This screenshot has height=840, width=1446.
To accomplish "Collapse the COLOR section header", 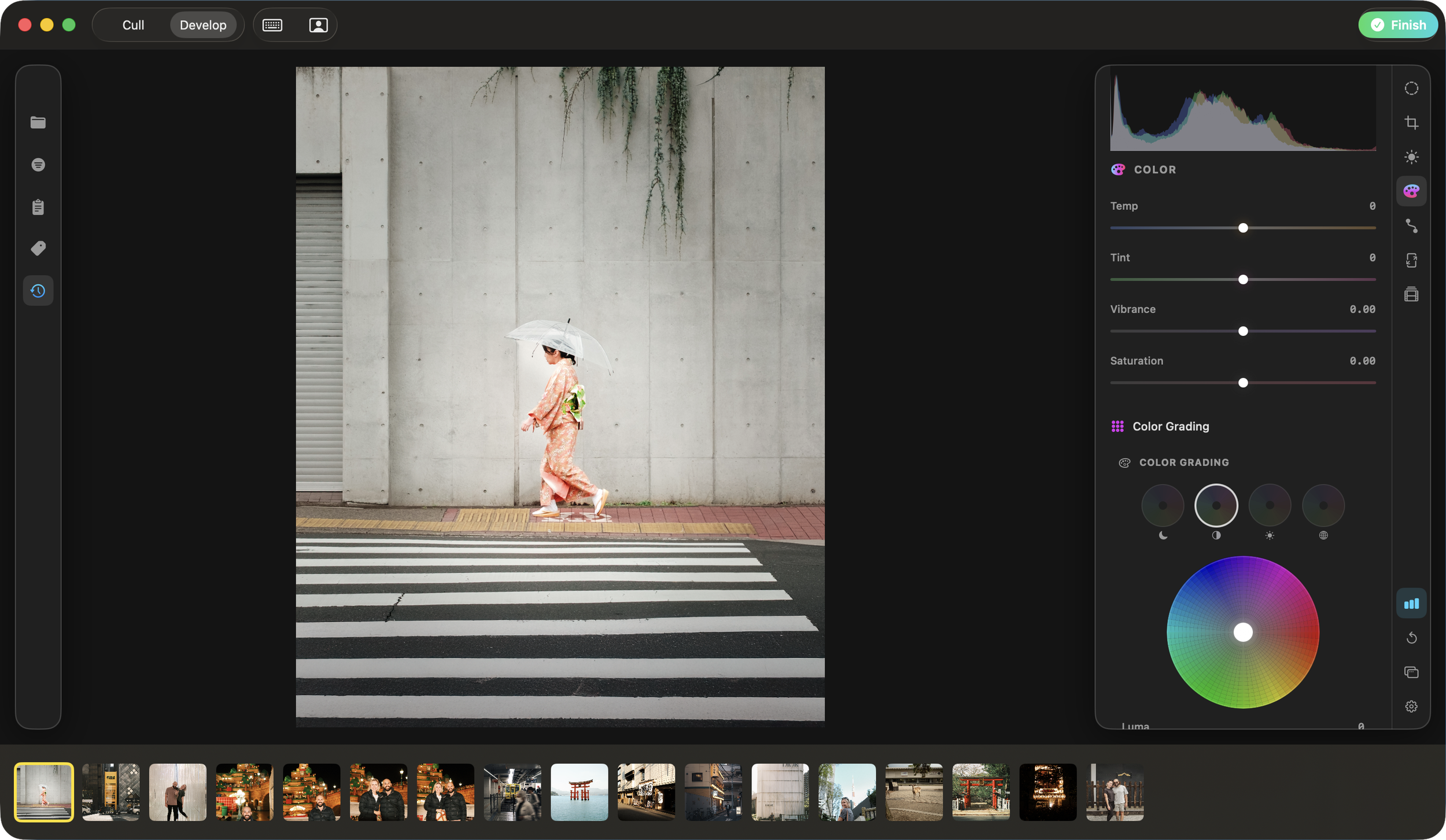I will [x=1154, y=169].
